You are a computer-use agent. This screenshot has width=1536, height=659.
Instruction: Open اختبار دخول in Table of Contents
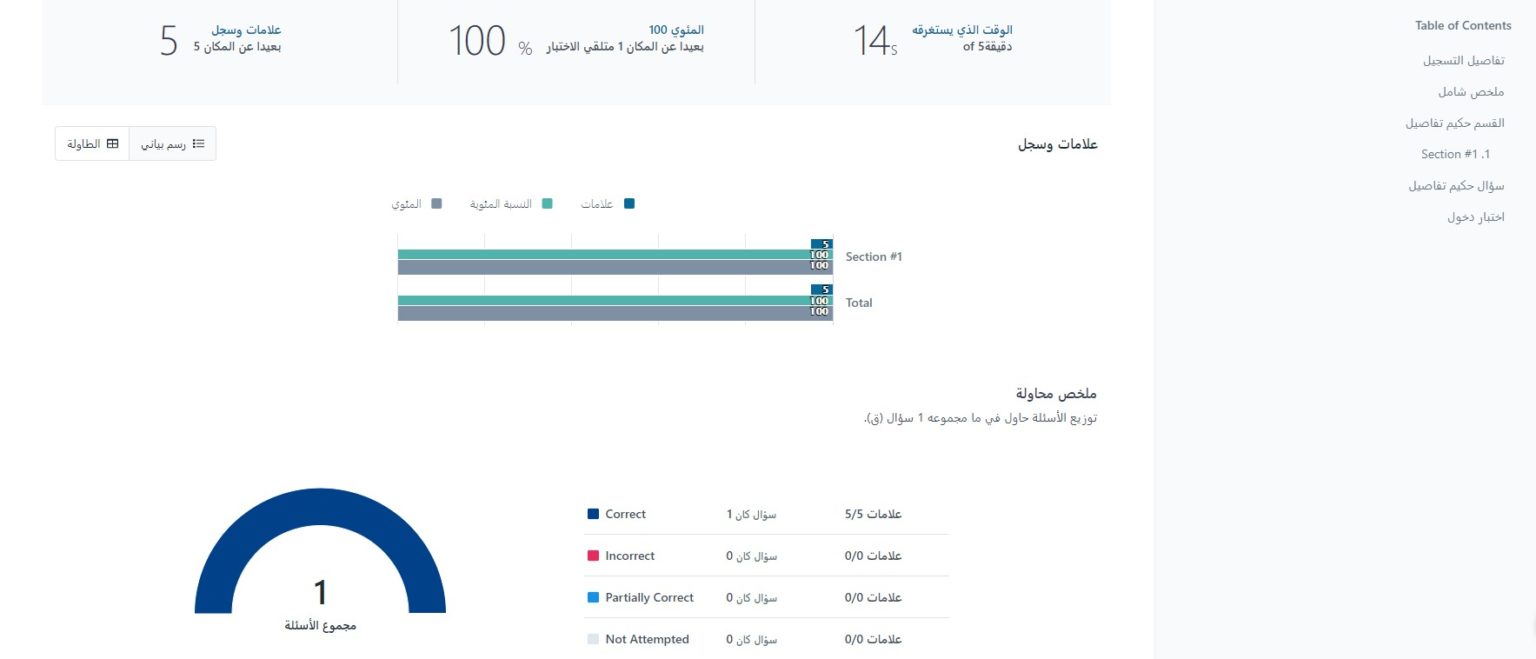click(x=1475, y=217)
